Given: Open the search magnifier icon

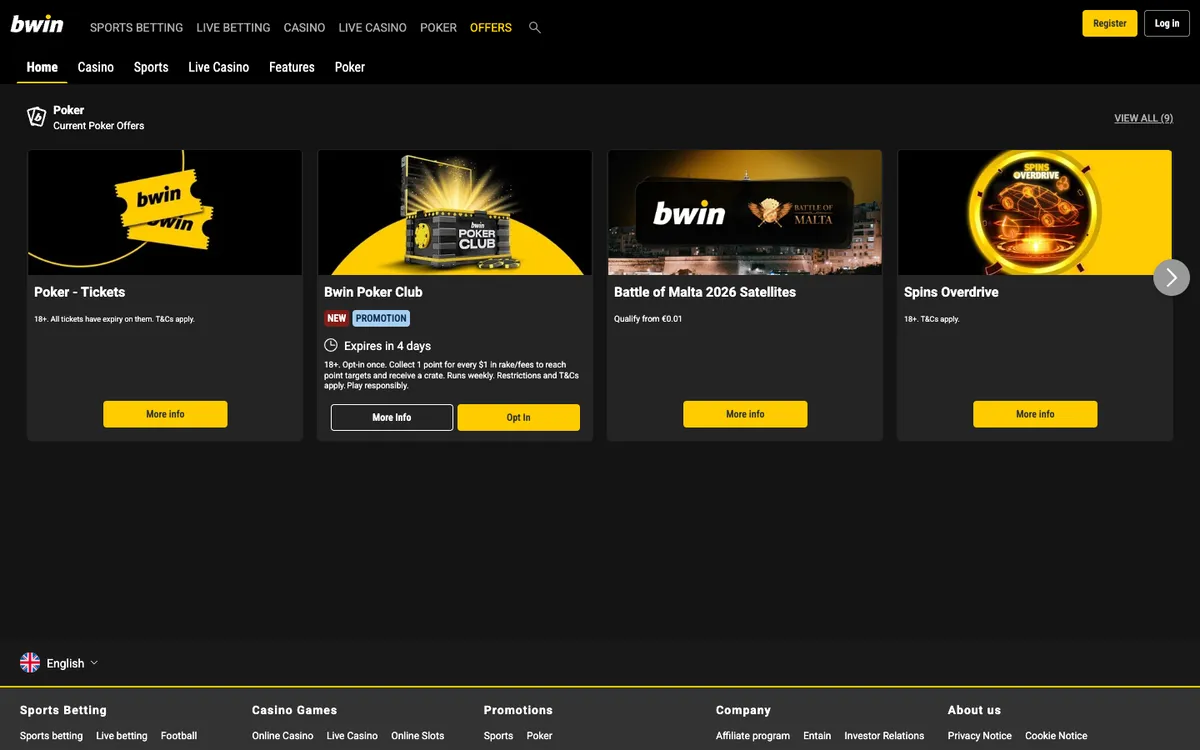Looking at the screenshot, I should (535, 28).
